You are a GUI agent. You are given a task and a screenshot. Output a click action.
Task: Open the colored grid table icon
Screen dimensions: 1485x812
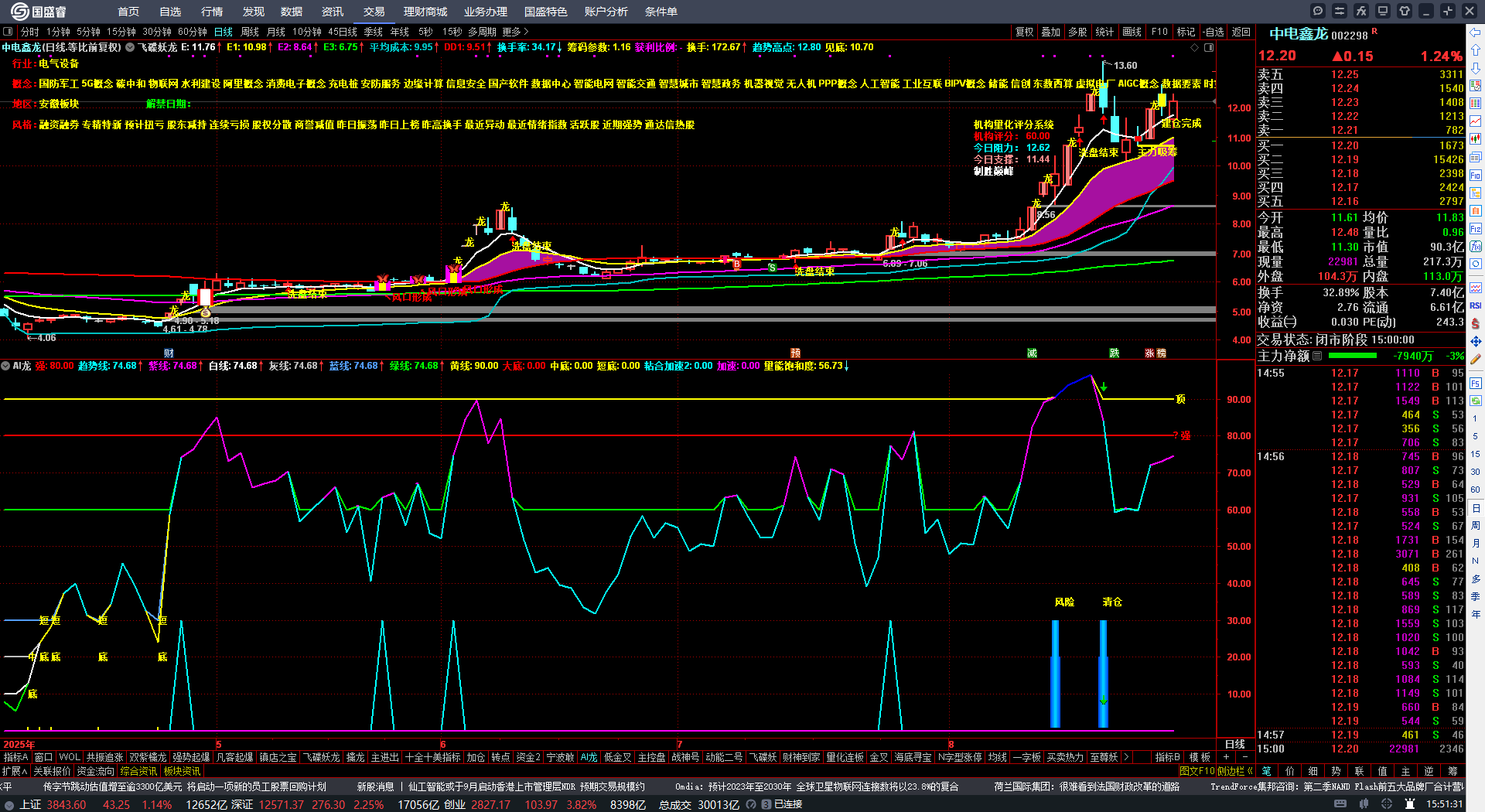click(1476, 103)
